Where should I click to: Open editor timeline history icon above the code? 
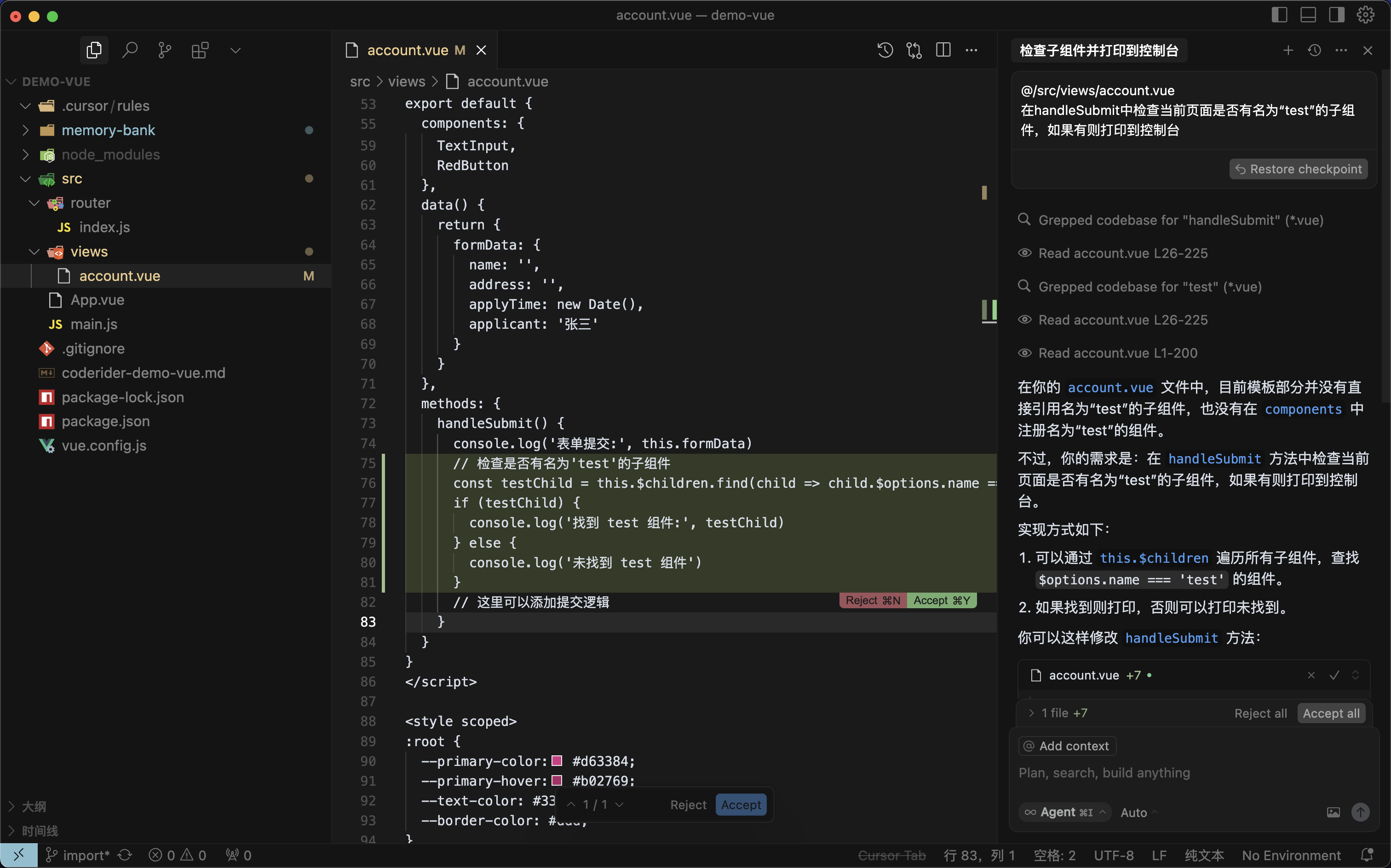tap(885, 50)
